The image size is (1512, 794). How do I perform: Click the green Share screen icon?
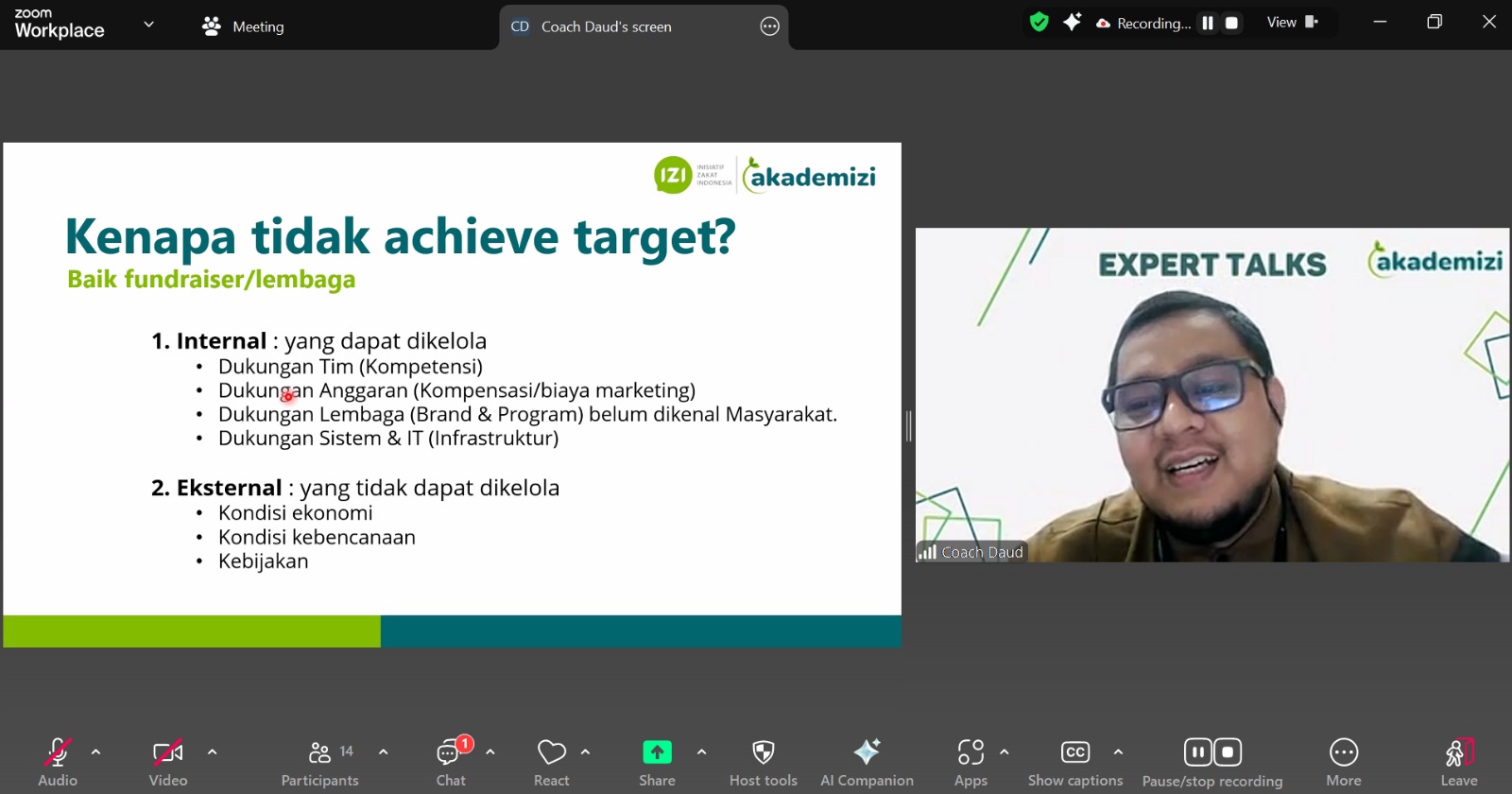[657, 752]
